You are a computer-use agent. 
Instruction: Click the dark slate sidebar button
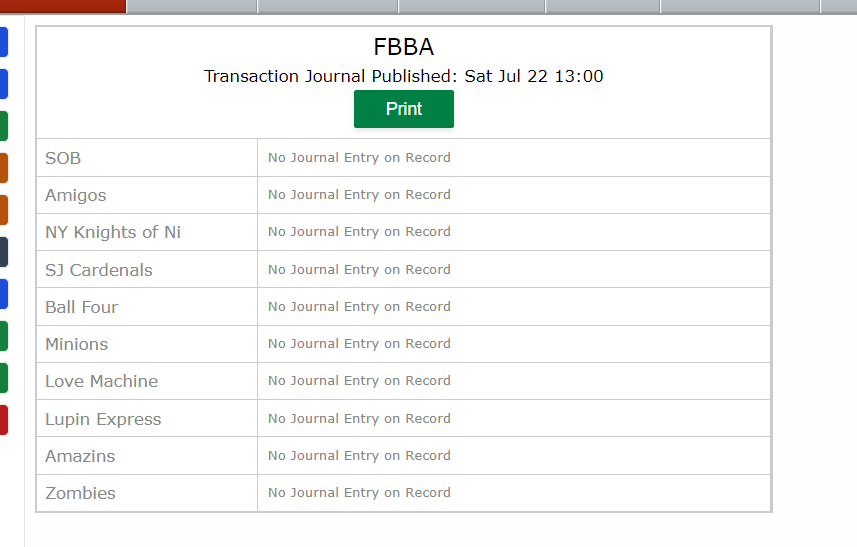click(x=4, y=252)
